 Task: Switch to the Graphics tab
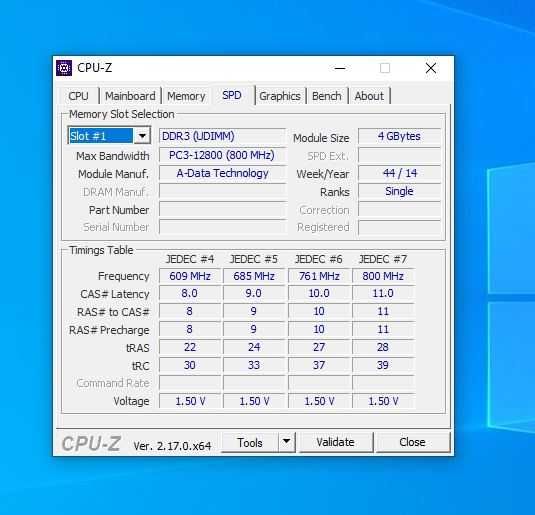pyautogui.click(x=280, y=96)
